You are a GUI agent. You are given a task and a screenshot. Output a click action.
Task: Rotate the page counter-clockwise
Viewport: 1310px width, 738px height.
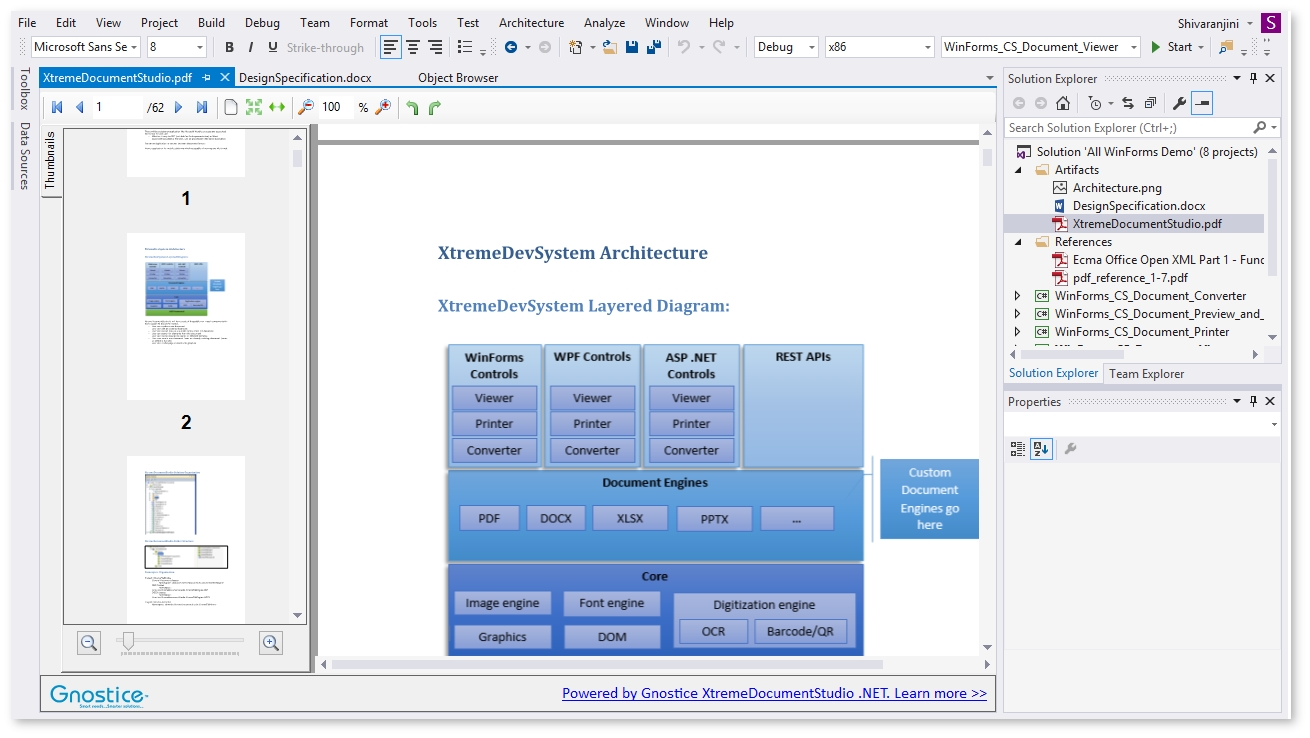[x=412, y=108]
